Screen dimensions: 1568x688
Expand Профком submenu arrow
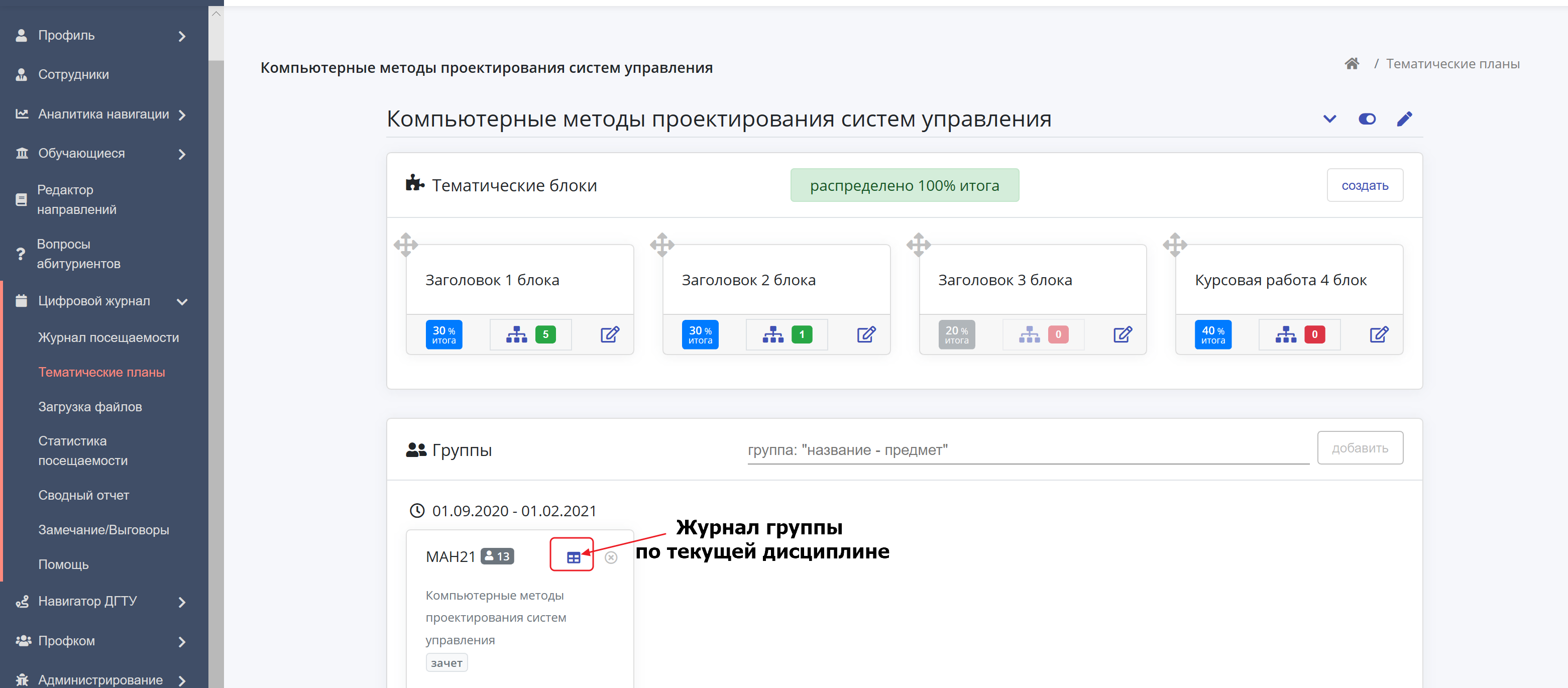click(181, 642)
